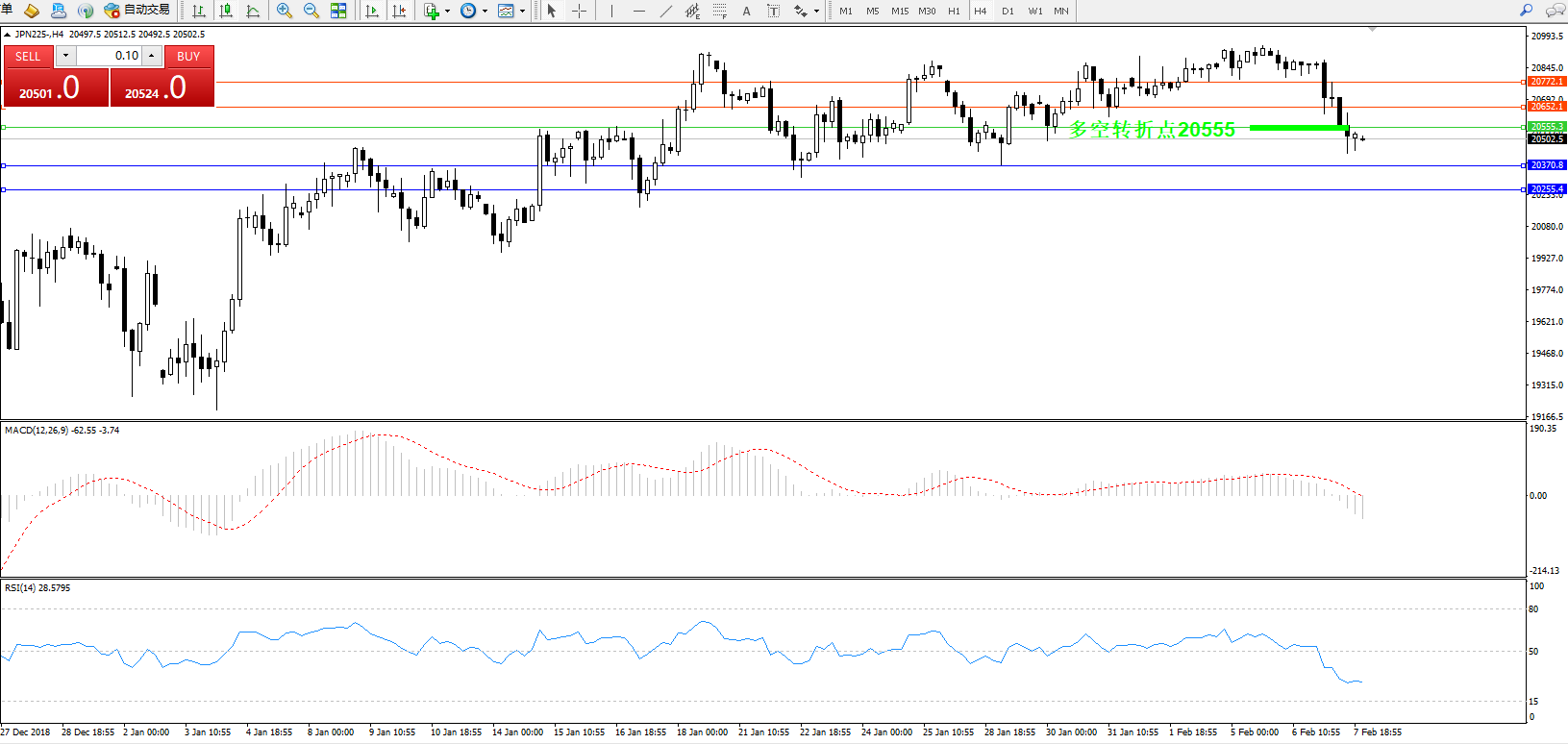The height and width of the screenshot is (744, 1568).
Task: Toggle the 自动交易 auto trading button
Action: coord(137,11)
